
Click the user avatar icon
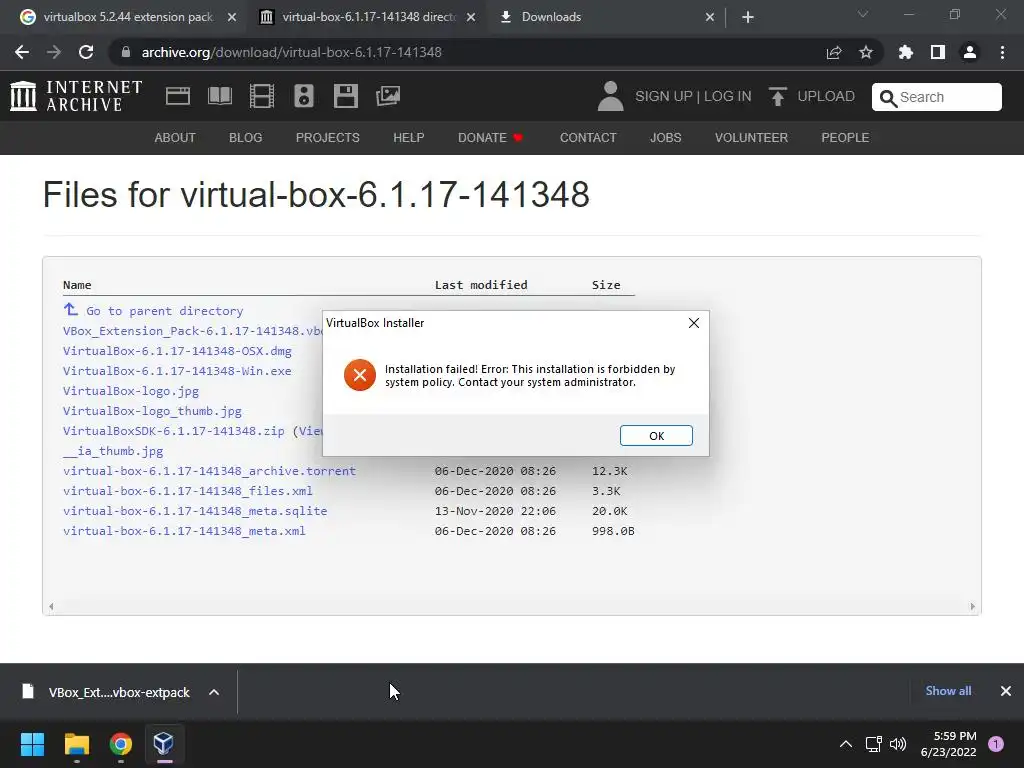click(611, 96)
